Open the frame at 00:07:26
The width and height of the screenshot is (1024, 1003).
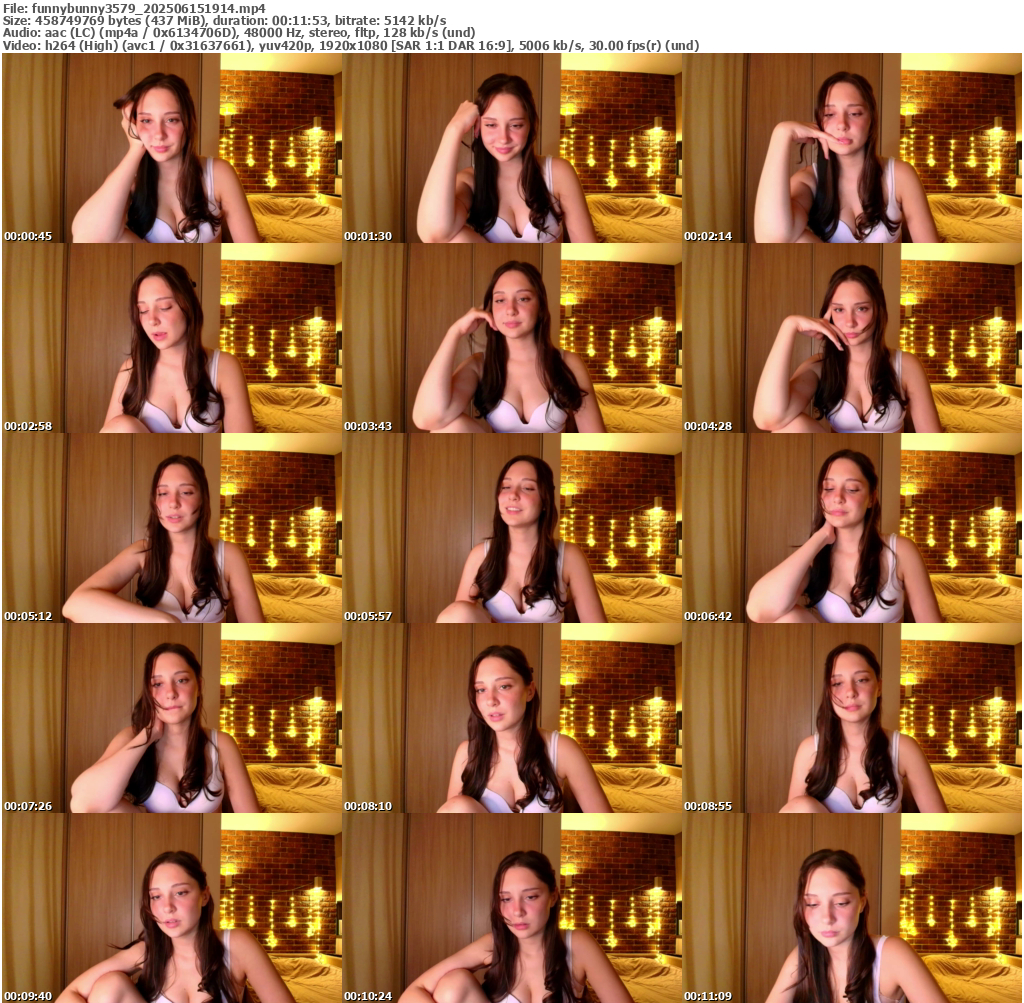point(171,718)
